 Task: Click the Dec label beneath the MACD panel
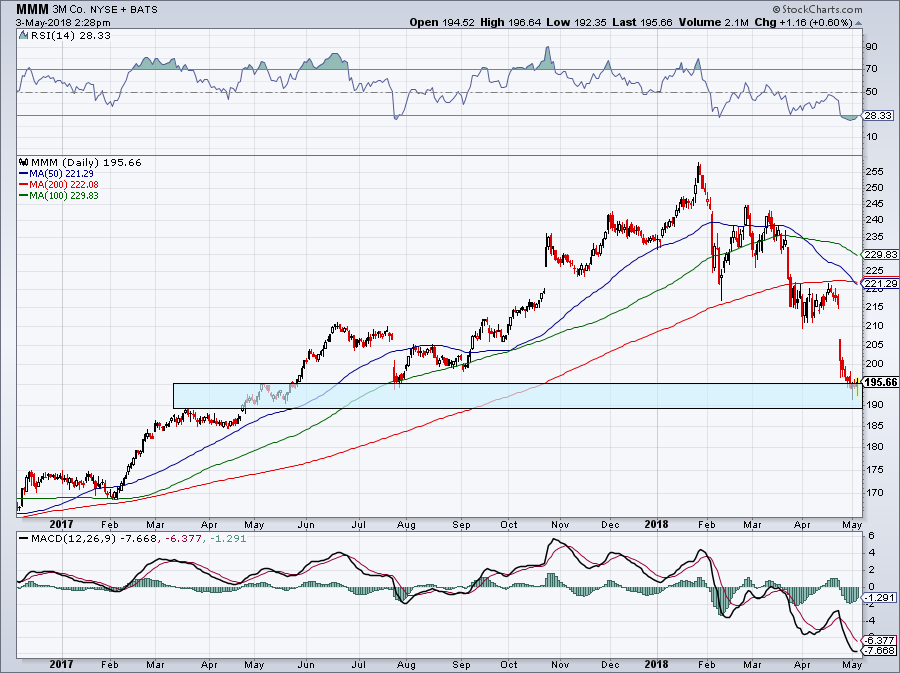pyautogui.click(x=610, y=664)
